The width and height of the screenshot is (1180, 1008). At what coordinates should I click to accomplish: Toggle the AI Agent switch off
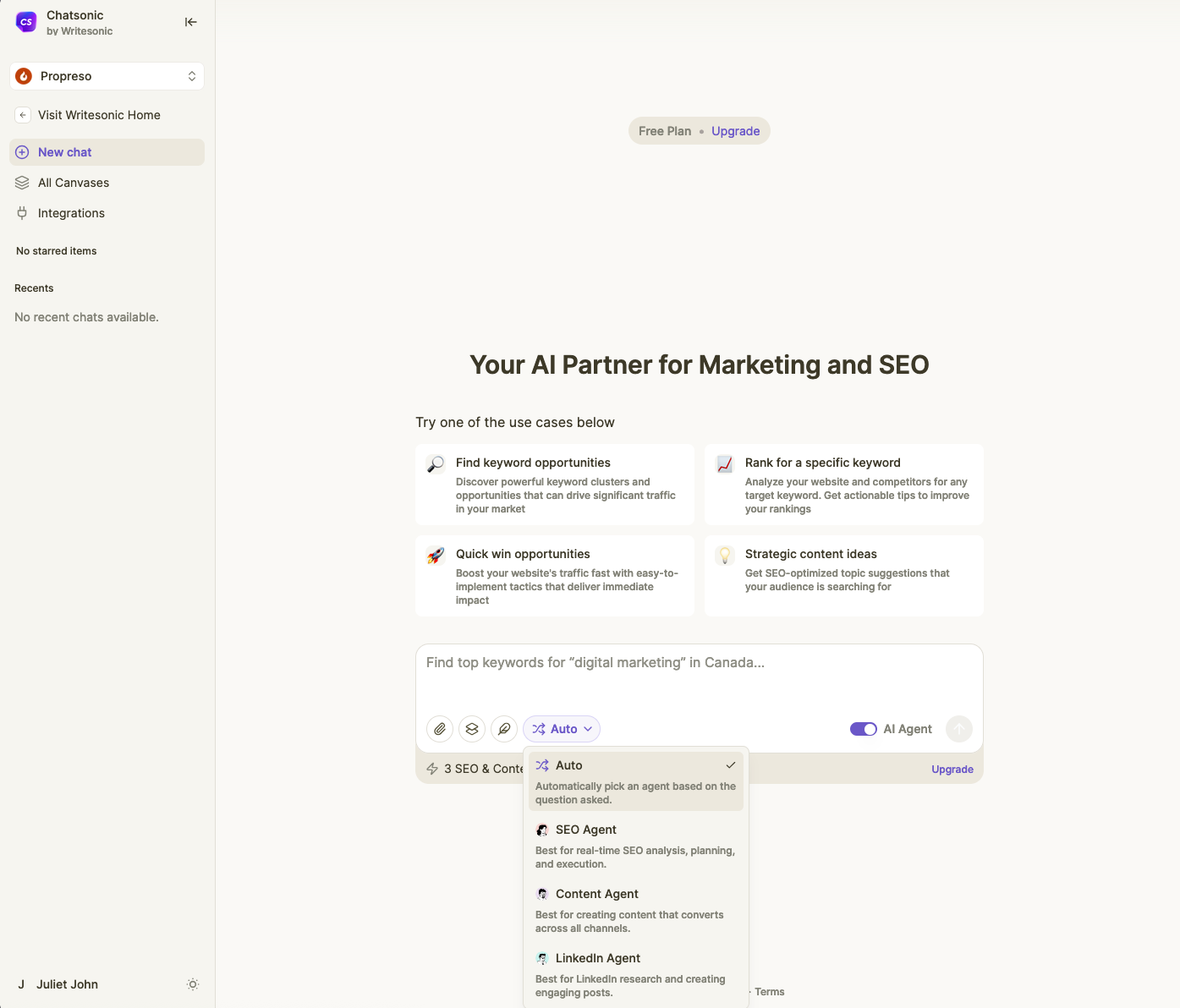coord(864,729)
